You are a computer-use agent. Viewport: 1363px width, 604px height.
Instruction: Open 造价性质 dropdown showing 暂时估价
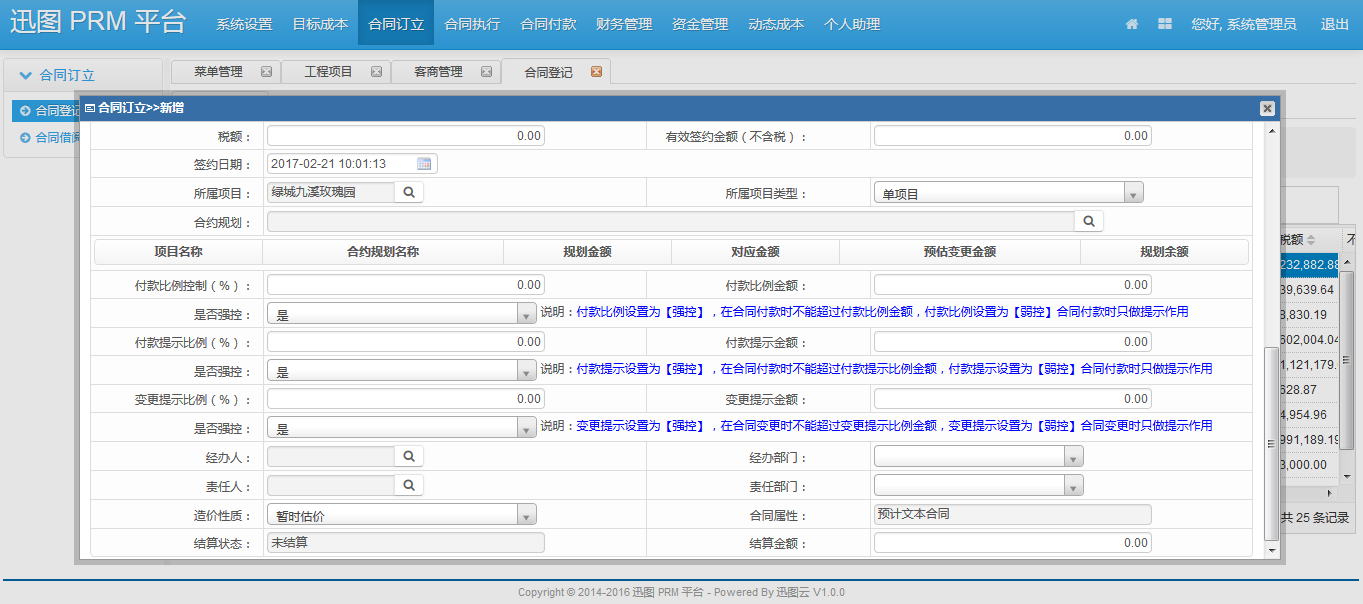[x=526, y=515]
